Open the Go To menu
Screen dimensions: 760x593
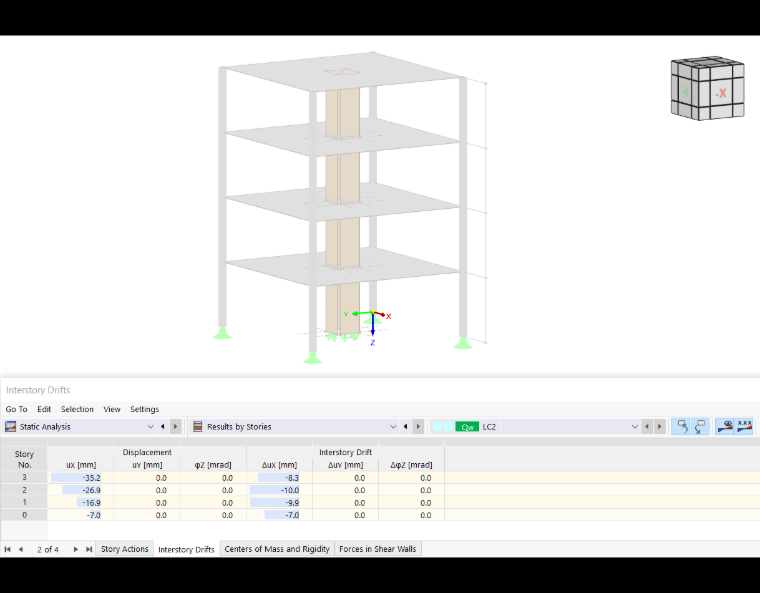(x=16, y=409)
